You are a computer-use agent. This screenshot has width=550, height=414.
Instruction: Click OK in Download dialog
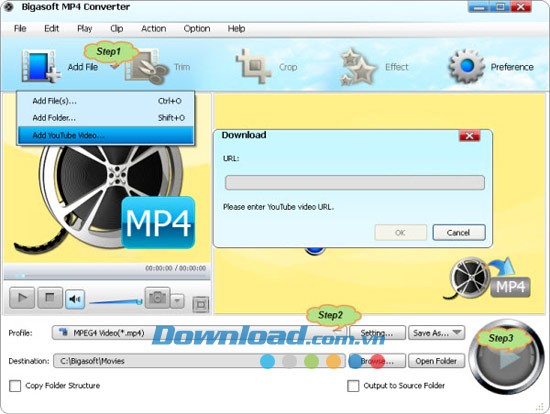click(x=401, y=232)
